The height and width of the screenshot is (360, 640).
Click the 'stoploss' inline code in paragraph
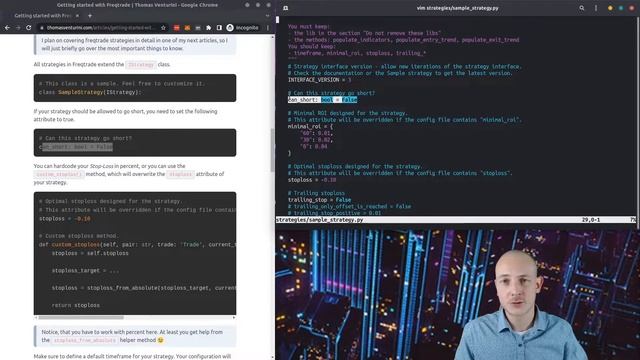180,174
